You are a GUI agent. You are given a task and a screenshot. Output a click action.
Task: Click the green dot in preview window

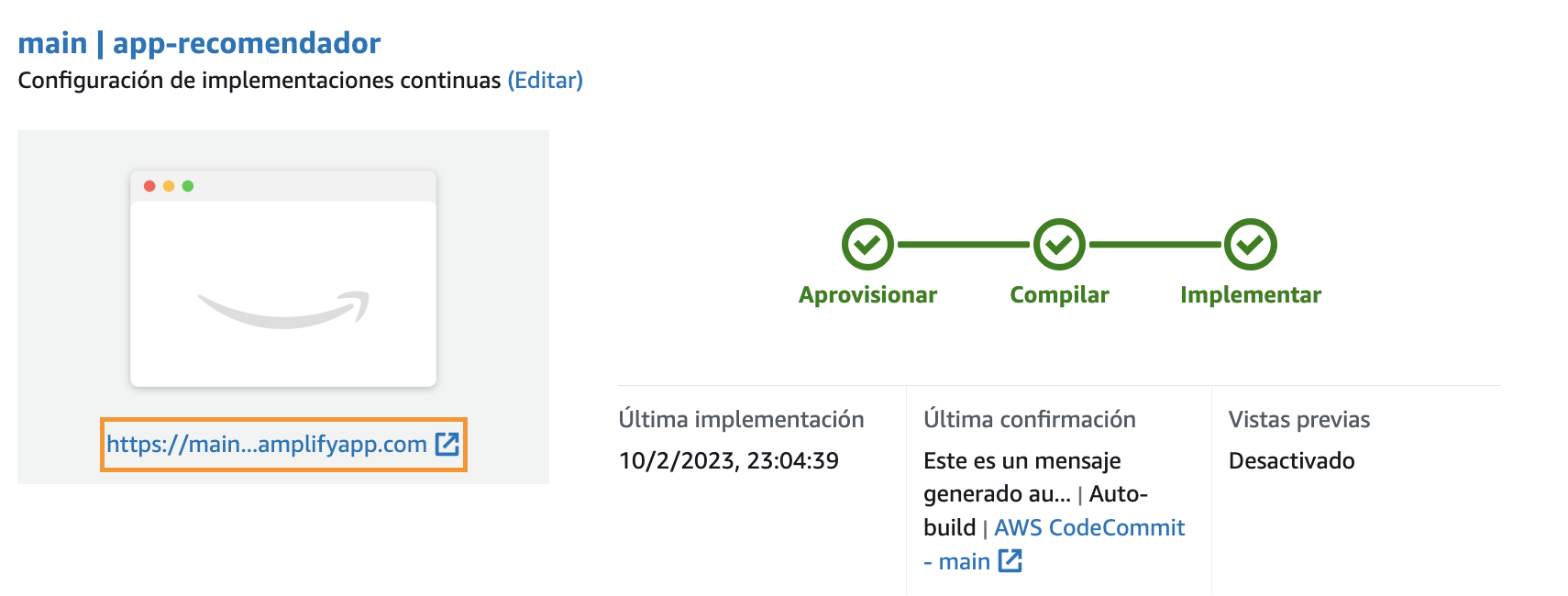pos(188,186)
